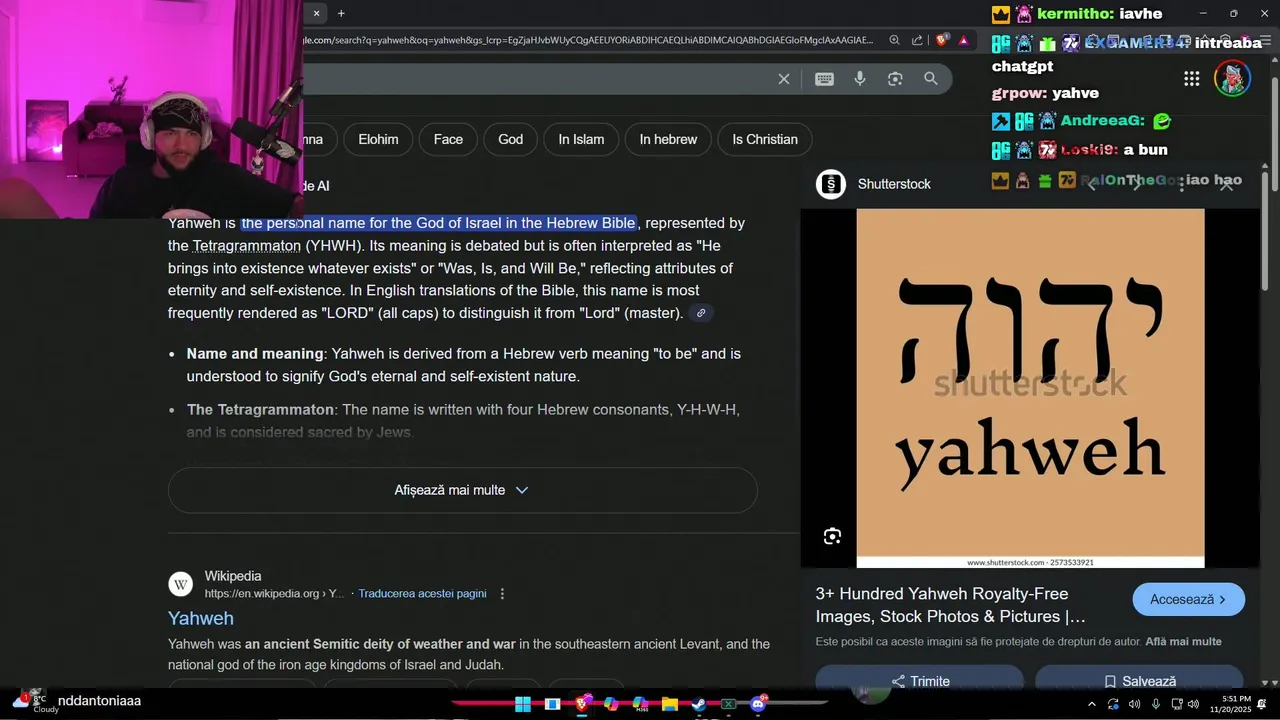Click Traducerea acestei pagini link
The image size is (1280, 720).
pos(422,594)
